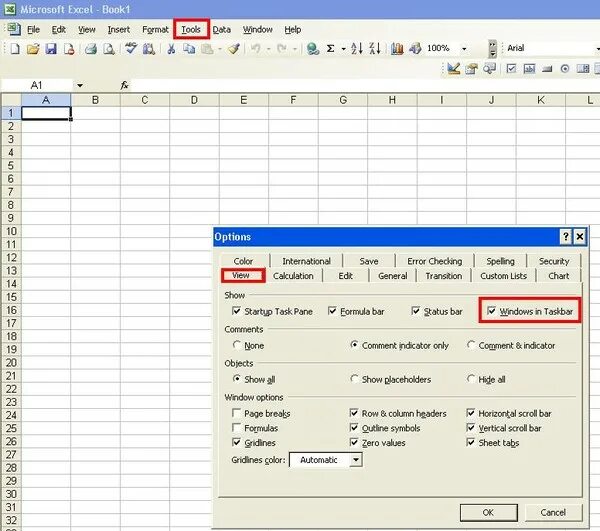Toggle Row & column headers checkbox

click(354, 413)
